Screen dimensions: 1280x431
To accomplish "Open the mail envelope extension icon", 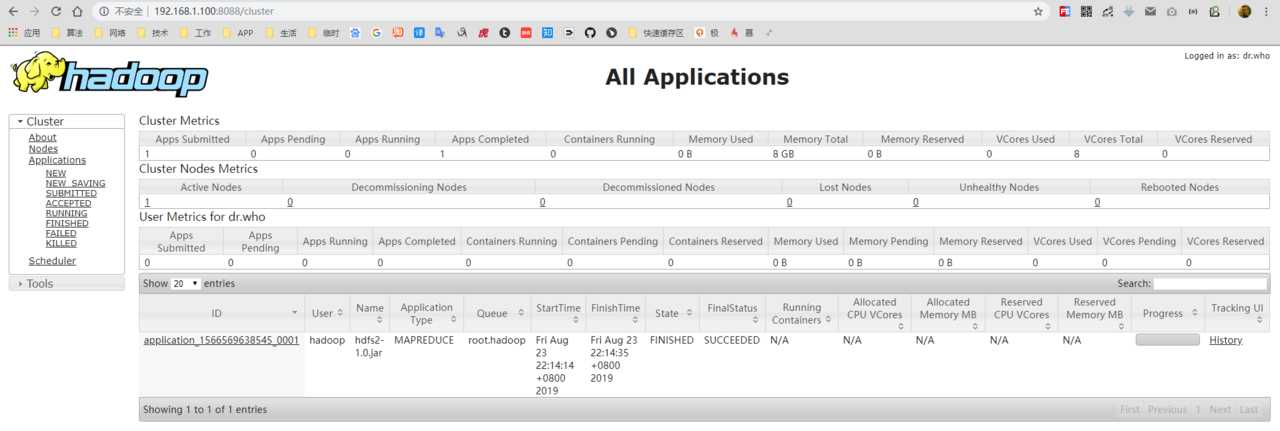I will coord(1150,11).
